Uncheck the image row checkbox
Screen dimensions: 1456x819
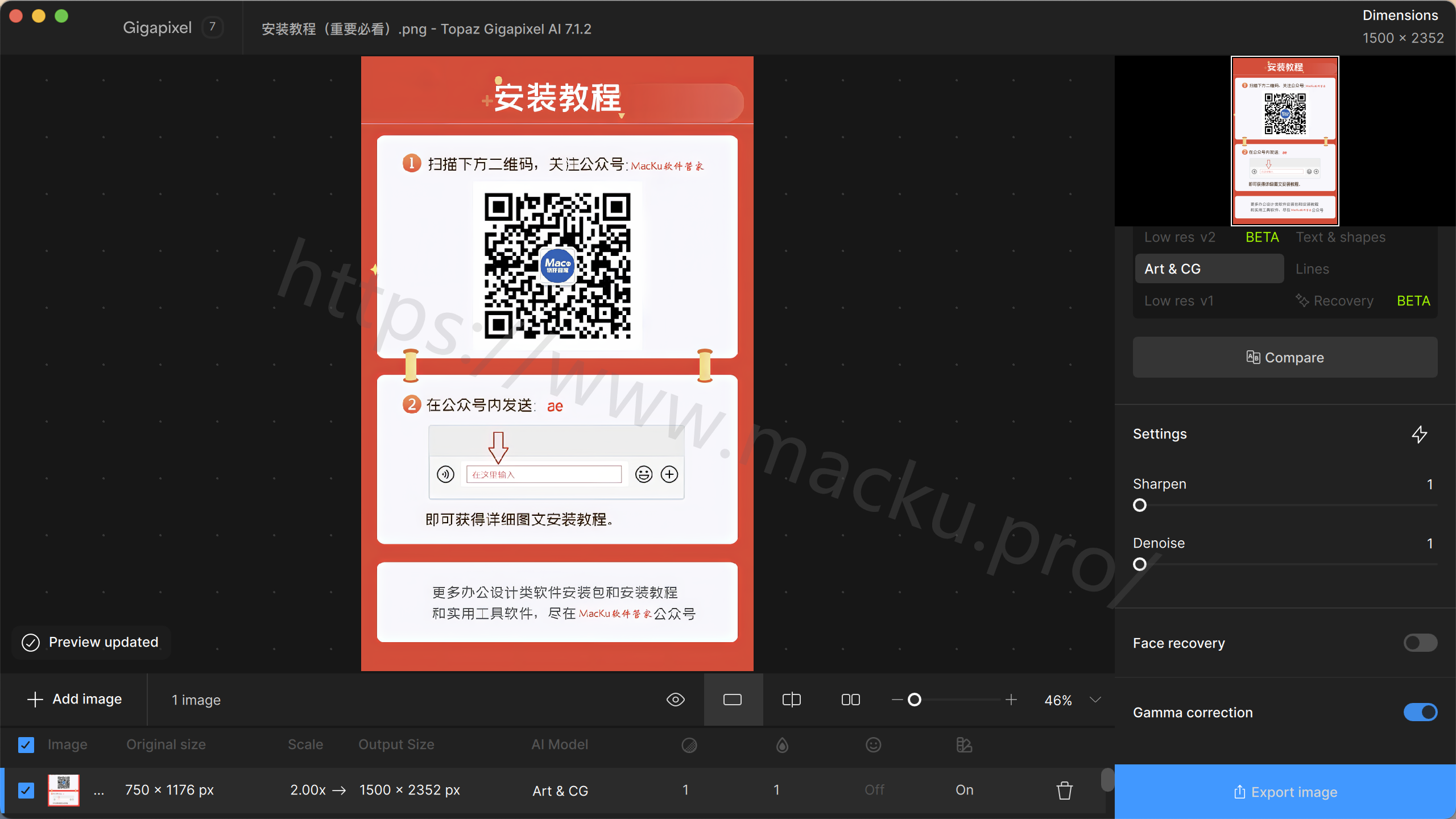tap(26, 790)
